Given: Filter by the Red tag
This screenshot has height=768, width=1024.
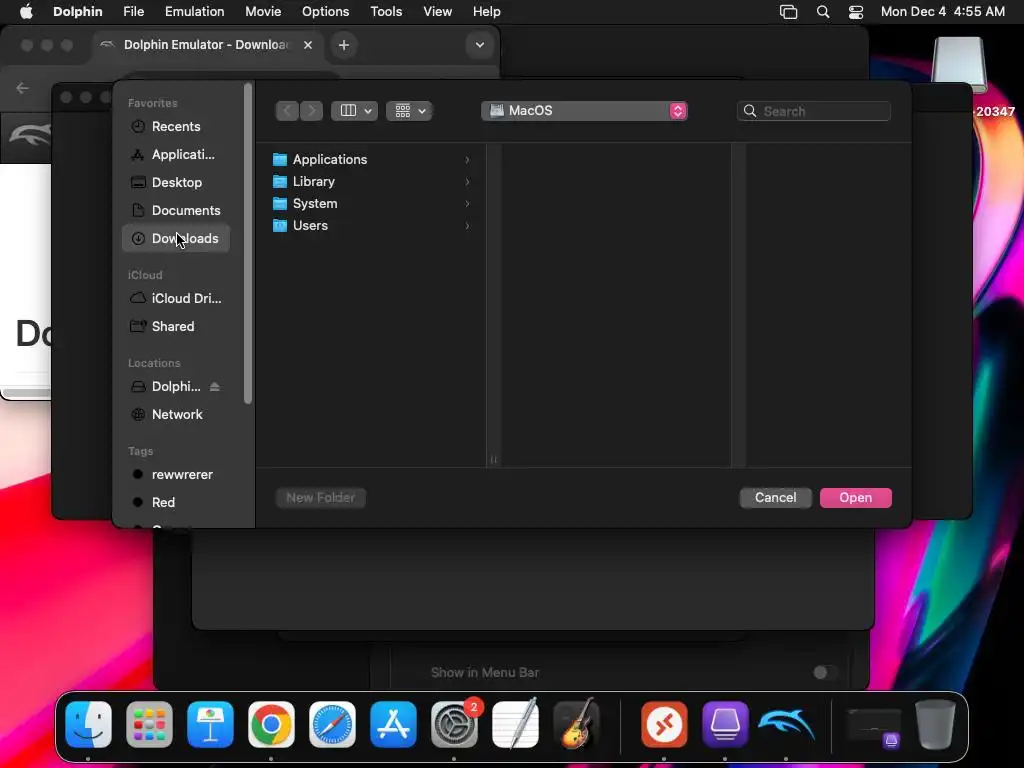Looking at the screenshot, I should coord(175,502).
